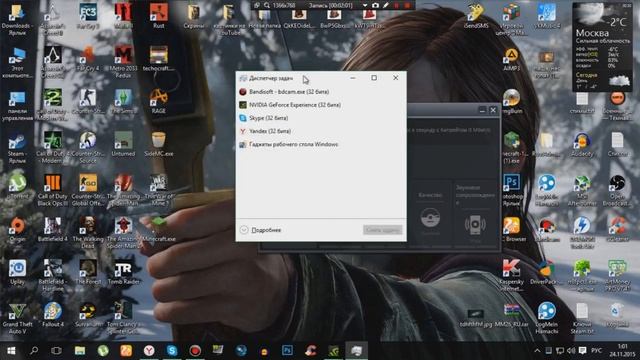Open the µTorrent desktop shortcut

pos(17,187)
